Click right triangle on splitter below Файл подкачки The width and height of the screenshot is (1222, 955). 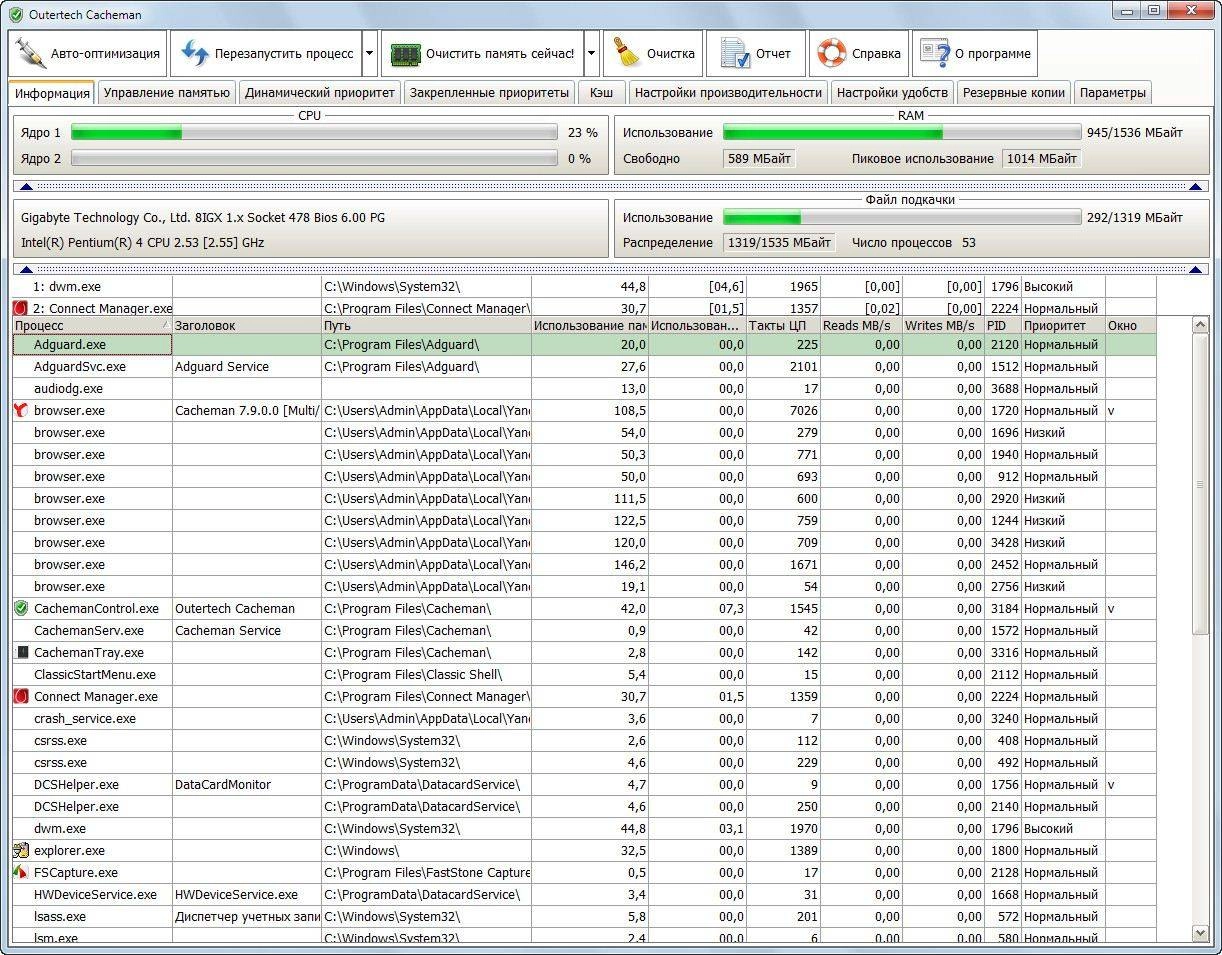pyautogui.click(x=1195, y=269)
